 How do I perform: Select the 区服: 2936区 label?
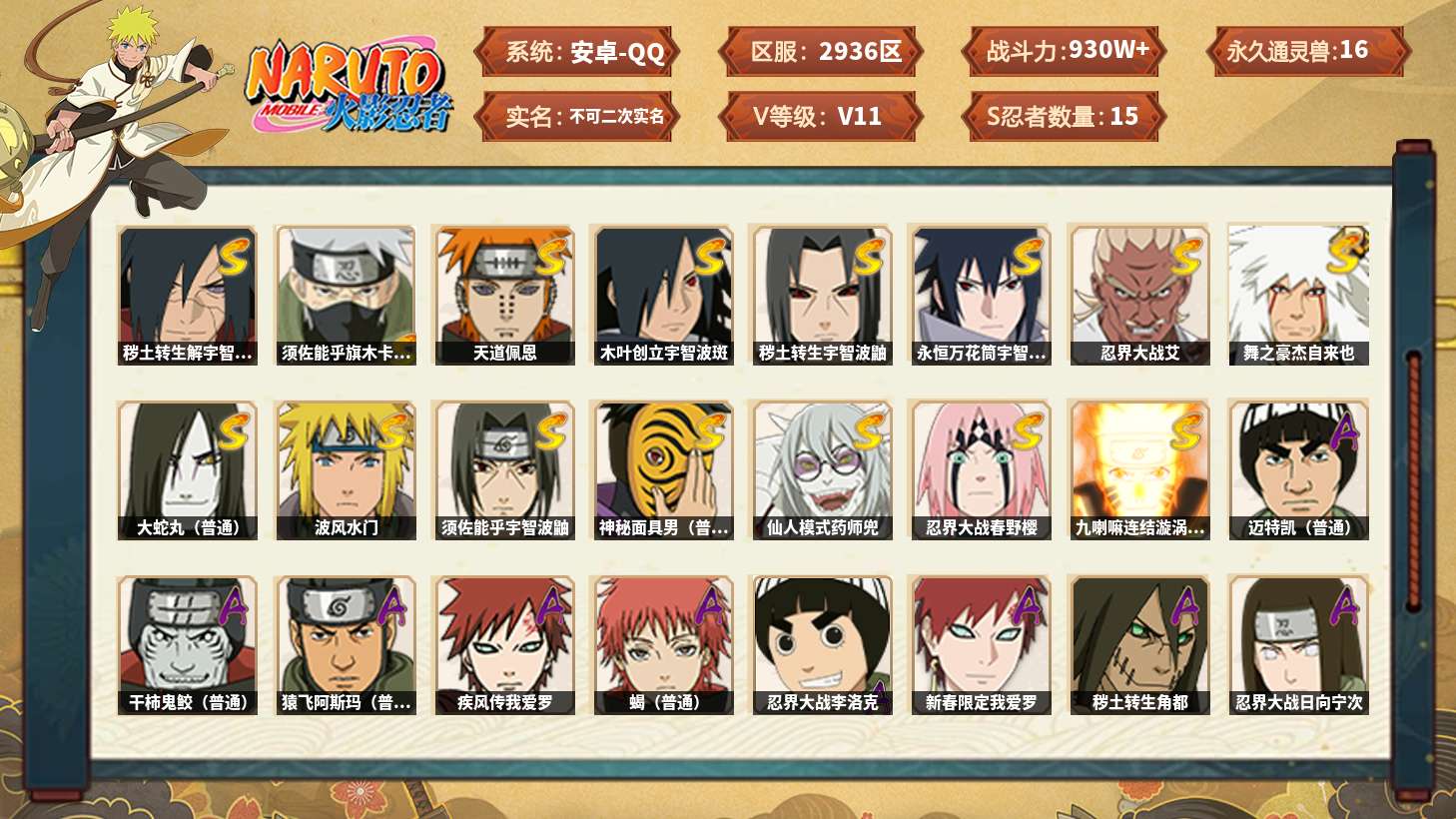pyautogui.click(x=820, y=52)
